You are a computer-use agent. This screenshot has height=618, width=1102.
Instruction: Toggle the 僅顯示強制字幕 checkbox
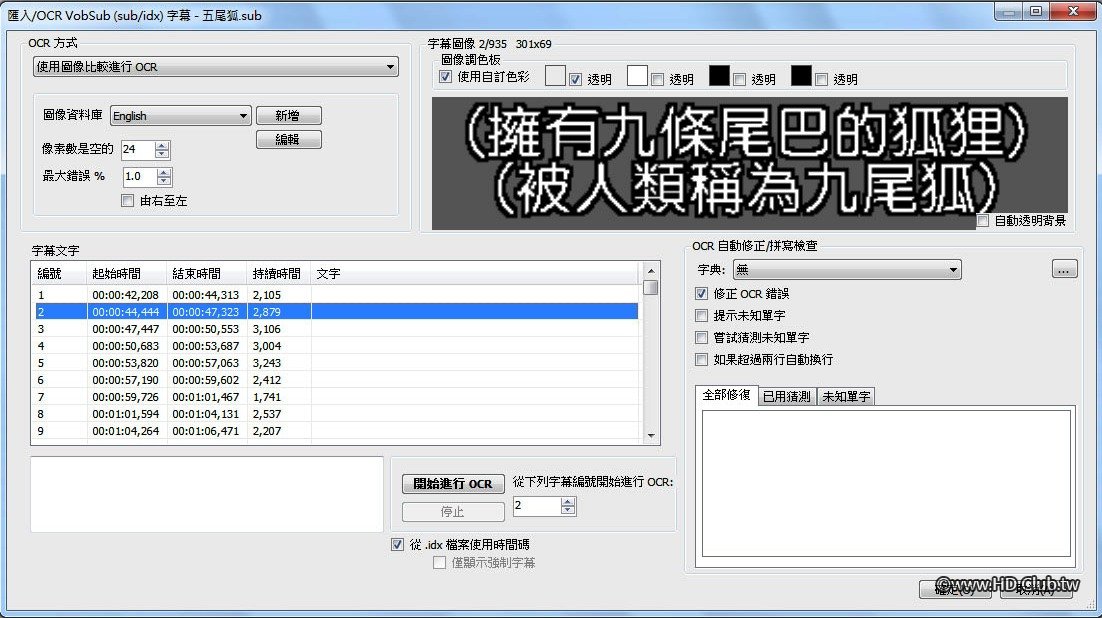coord(439,562)
